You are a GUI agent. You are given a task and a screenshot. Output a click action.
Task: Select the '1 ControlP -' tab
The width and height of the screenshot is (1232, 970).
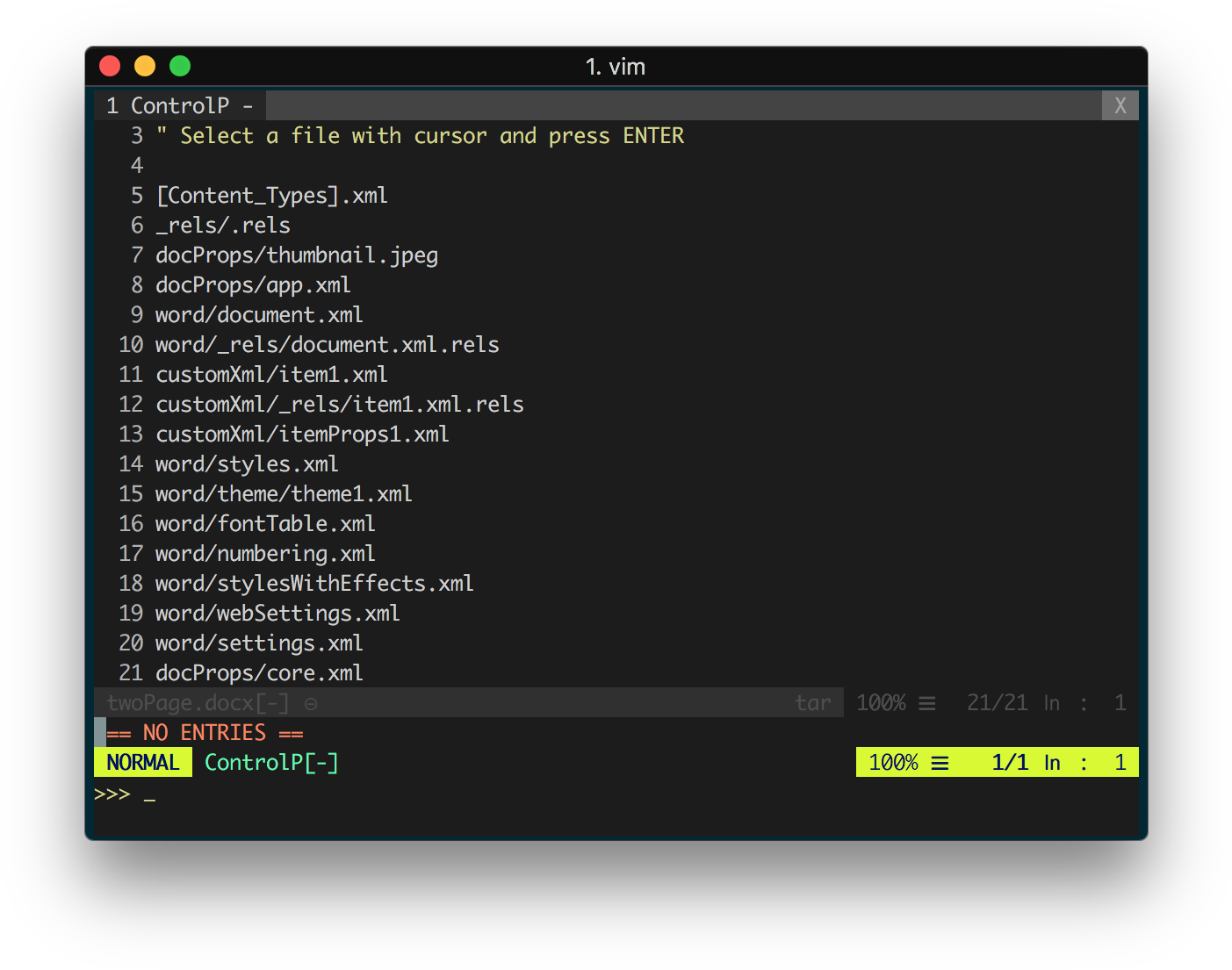[180, 105]
